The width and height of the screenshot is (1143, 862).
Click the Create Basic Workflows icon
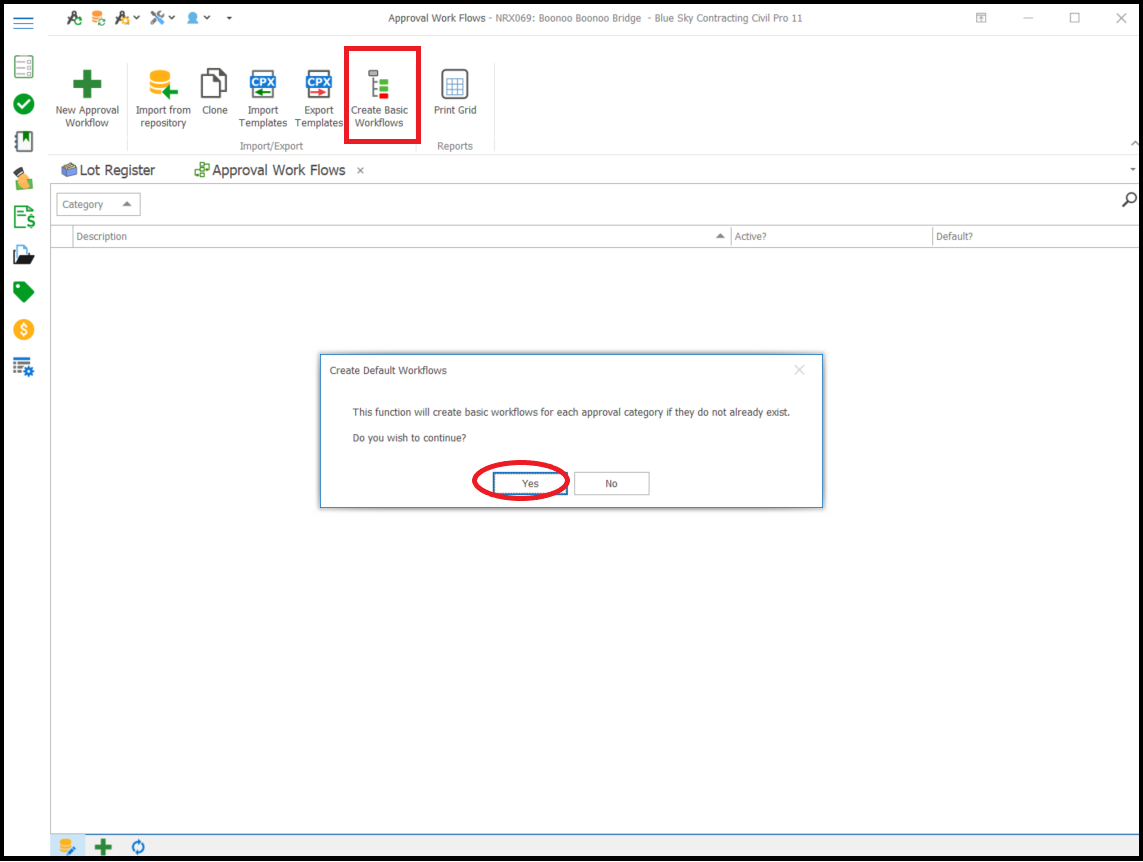point(379,87)
